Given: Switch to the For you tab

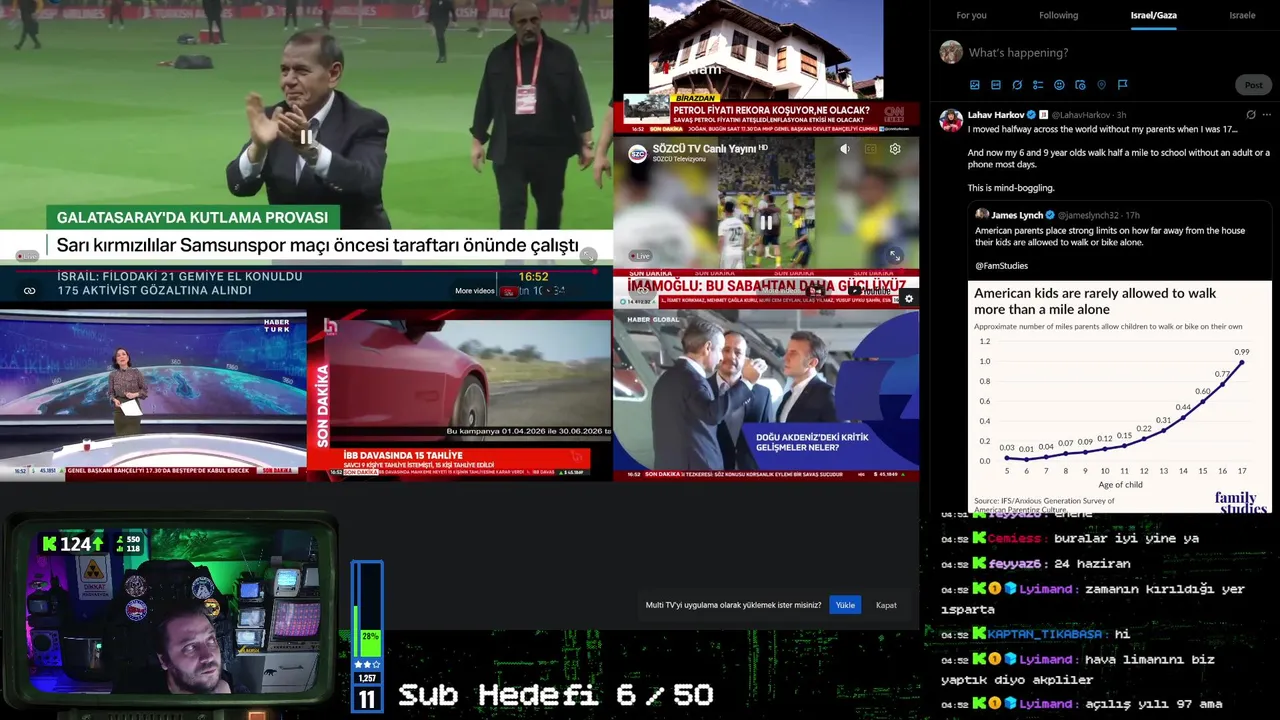Looking at the screenshot, I should click(x=971, y=15).
